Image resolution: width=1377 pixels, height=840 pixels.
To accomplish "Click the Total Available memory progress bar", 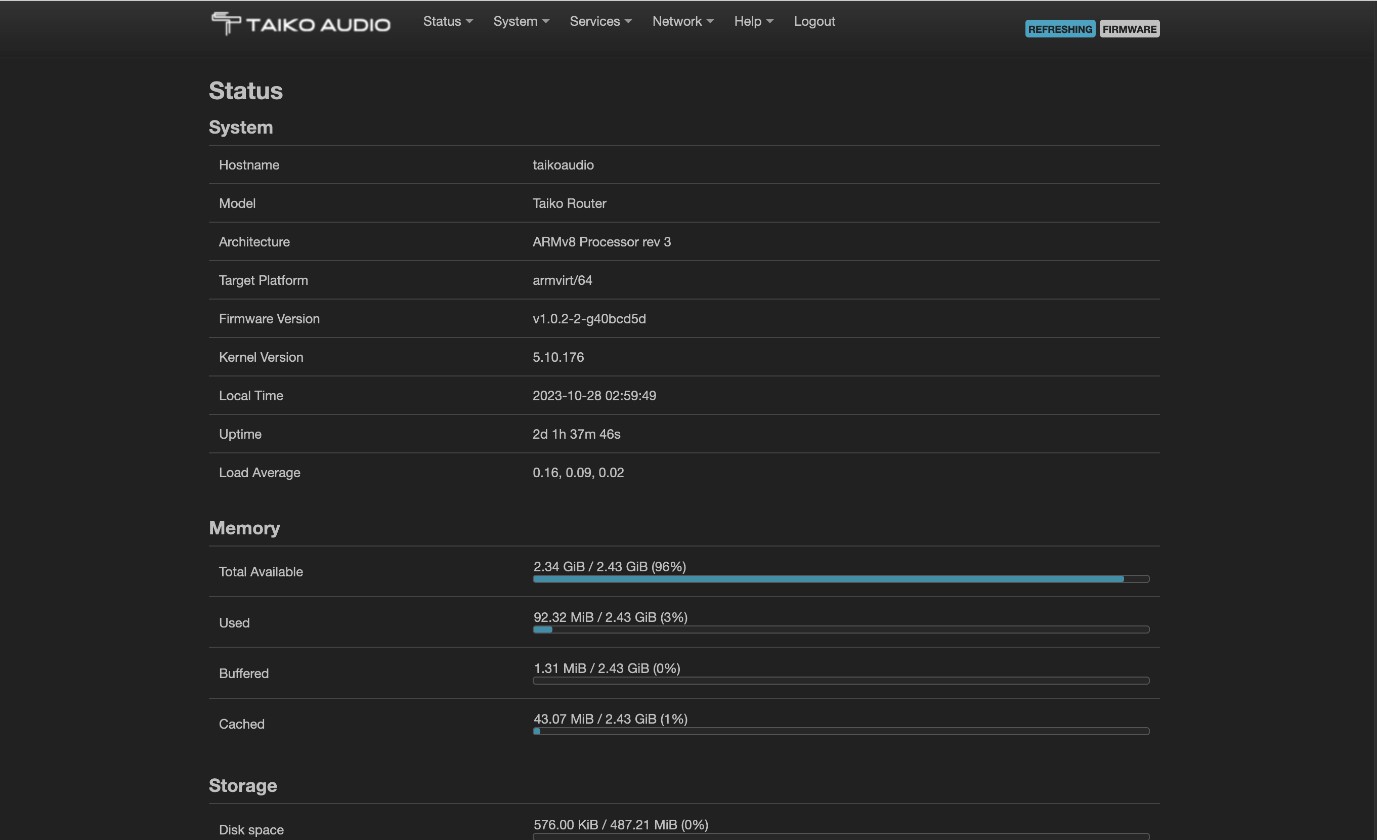I will [840, 579].
